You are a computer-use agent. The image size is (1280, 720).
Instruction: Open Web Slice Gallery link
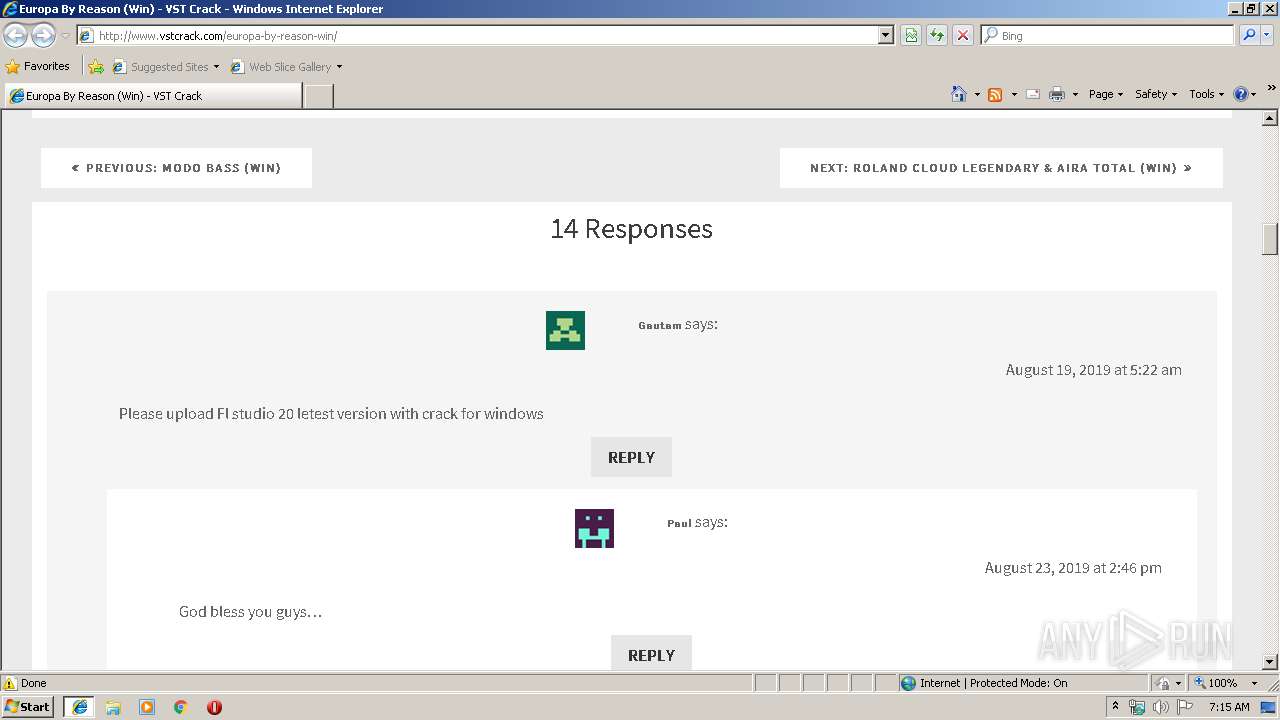click(286, 67)
